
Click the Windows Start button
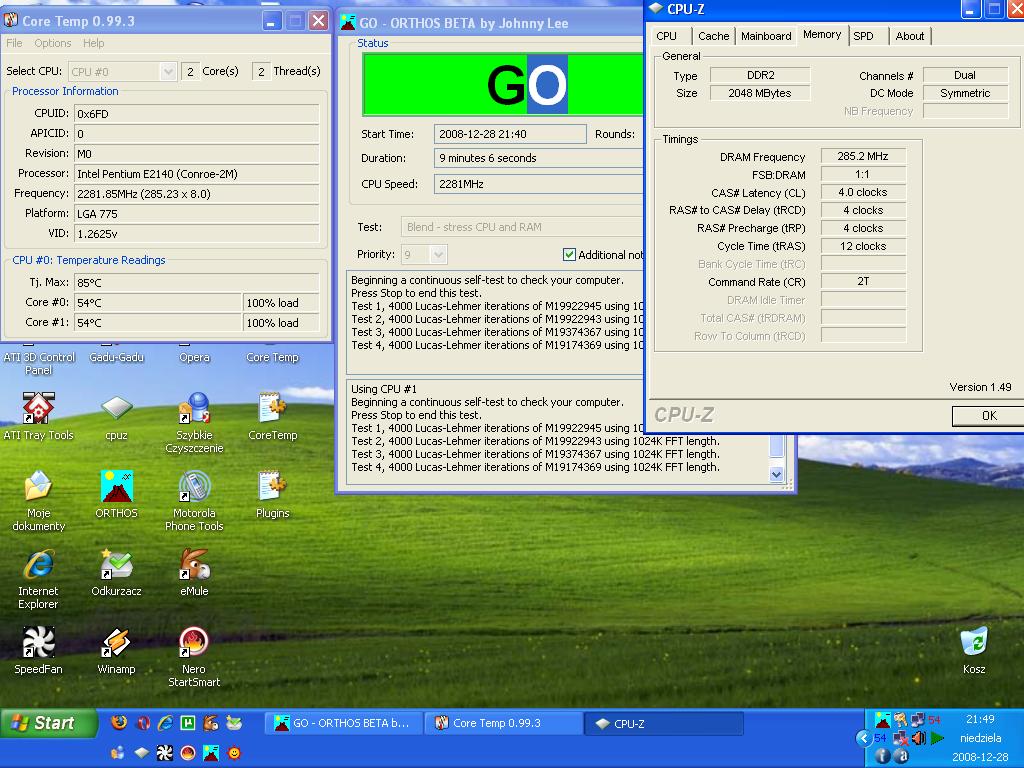[49, 723]
